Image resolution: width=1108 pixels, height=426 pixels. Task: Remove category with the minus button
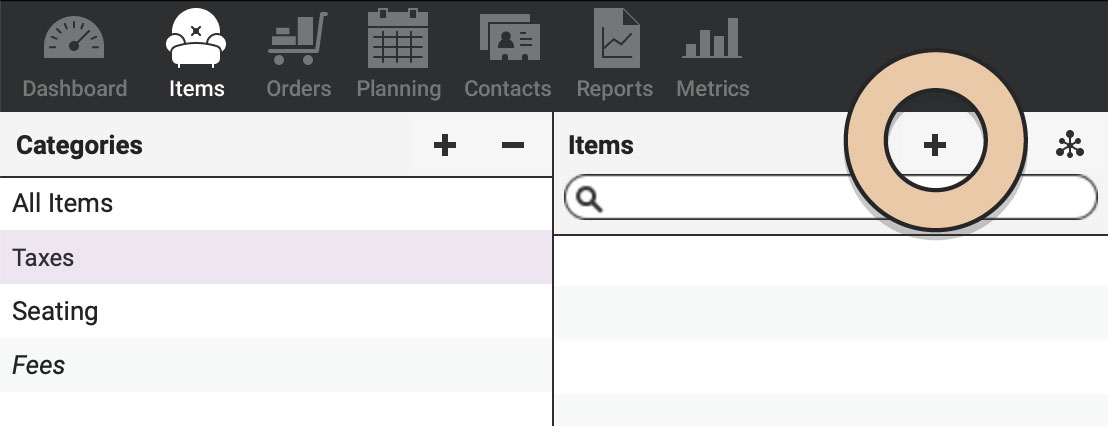point(513,146)
